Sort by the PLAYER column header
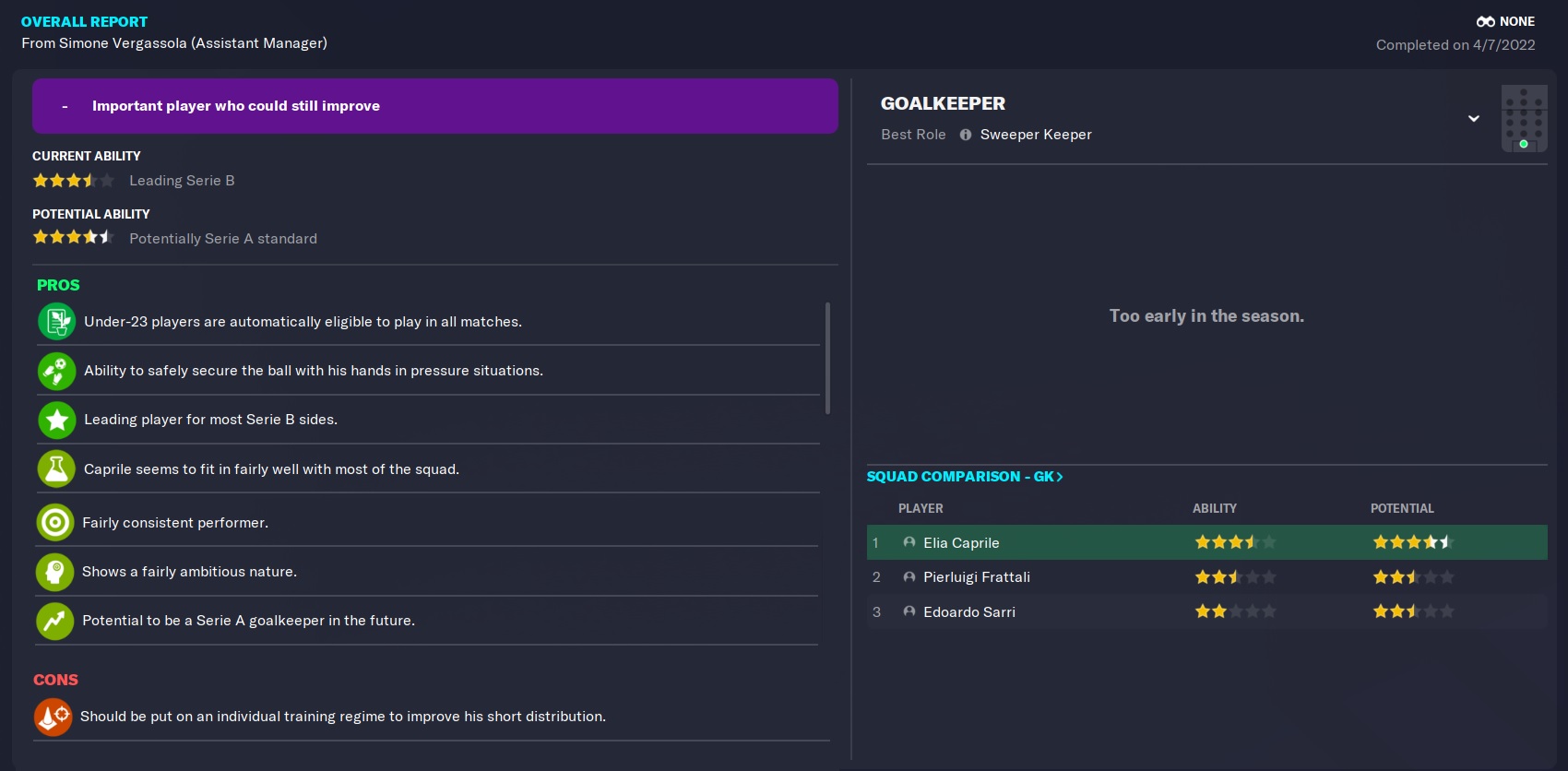Image resolution: width=1568 pixels, height=771 pixels. (921, 508)
